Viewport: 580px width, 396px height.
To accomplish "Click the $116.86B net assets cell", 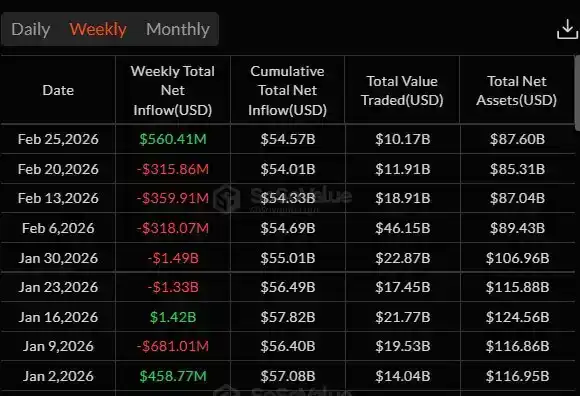I will (x=517, y=346).
